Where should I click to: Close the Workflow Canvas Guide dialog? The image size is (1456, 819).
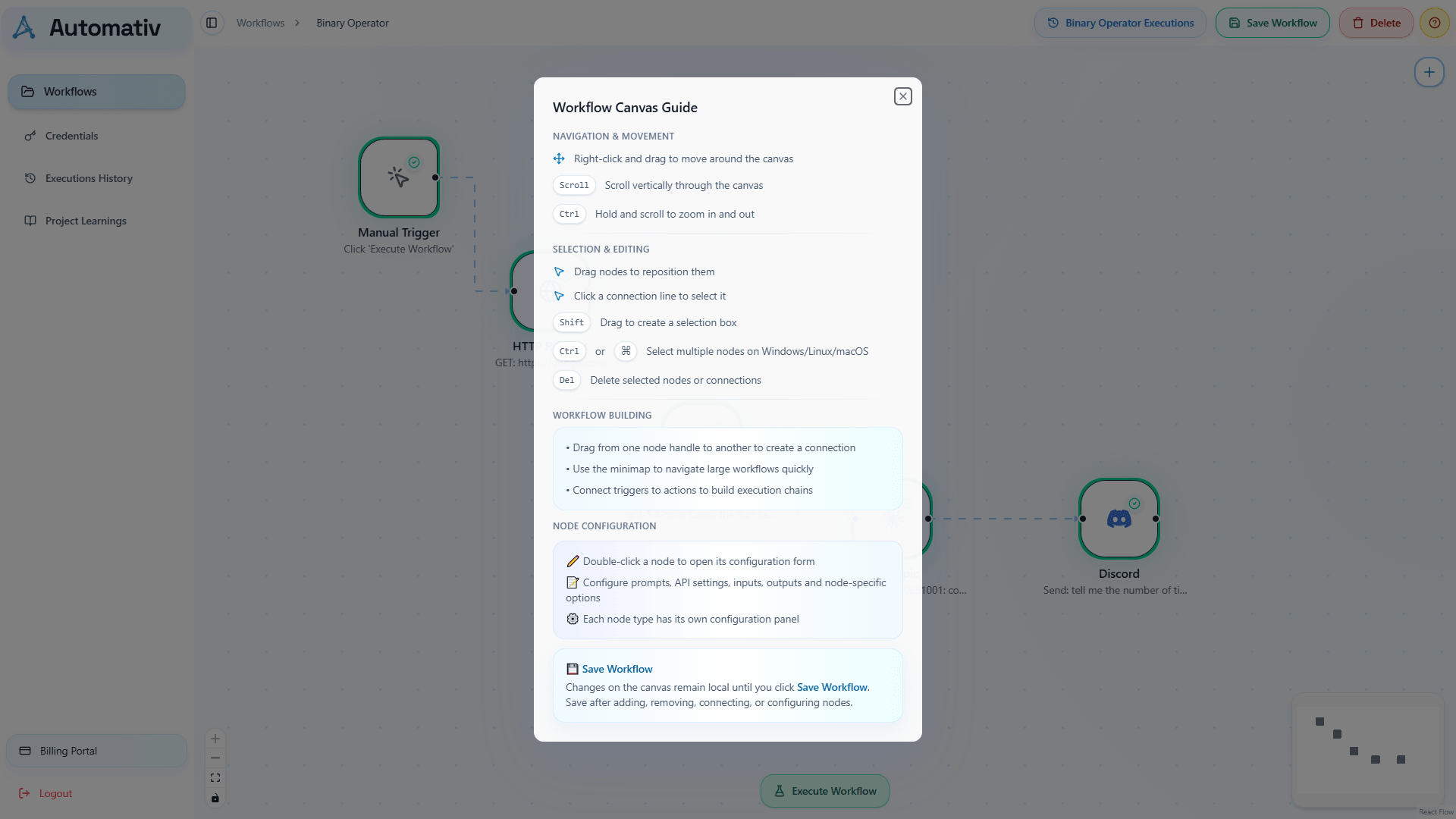(x=902, y=96)
